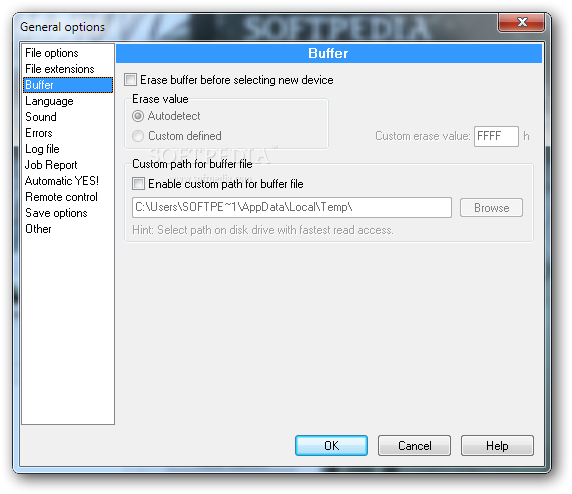Click the Custom erase value field
Screen dimensions: 572x494
coord(496,136)
